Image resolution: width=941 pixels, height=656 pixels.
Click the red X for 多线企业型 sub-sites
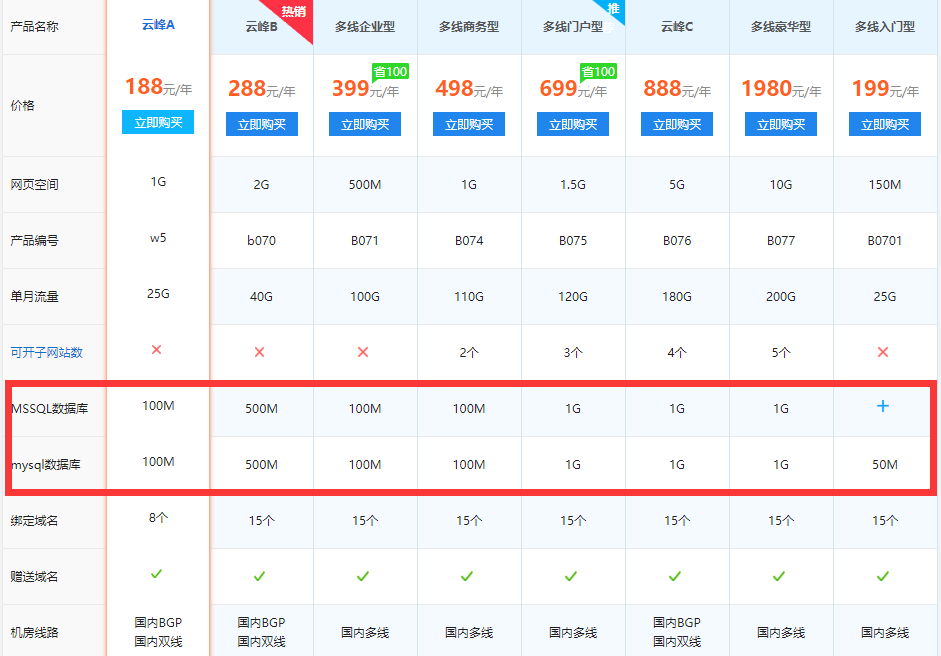(364, 352)
